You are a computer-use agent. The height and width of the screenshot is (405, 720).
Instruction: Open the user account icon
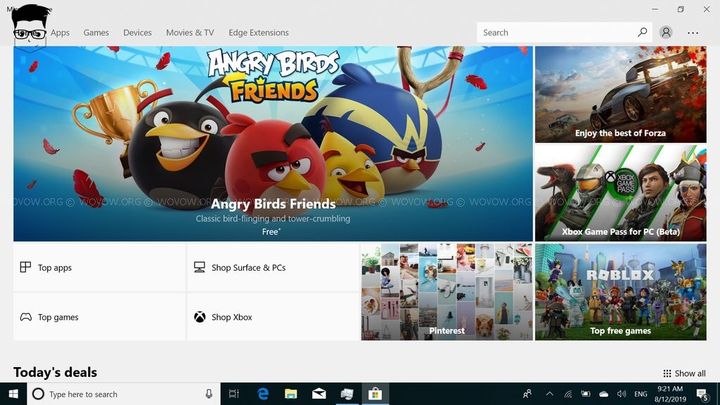pyautogui.click(x=666, y=32)
